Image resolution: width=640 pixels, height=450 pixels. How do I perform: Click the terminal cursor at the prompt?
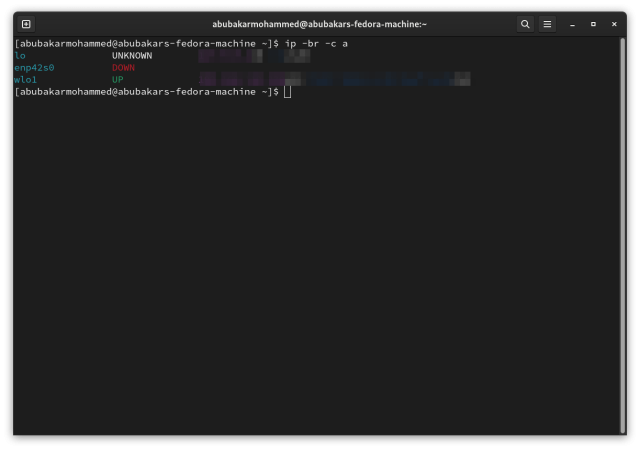[287, 92]
